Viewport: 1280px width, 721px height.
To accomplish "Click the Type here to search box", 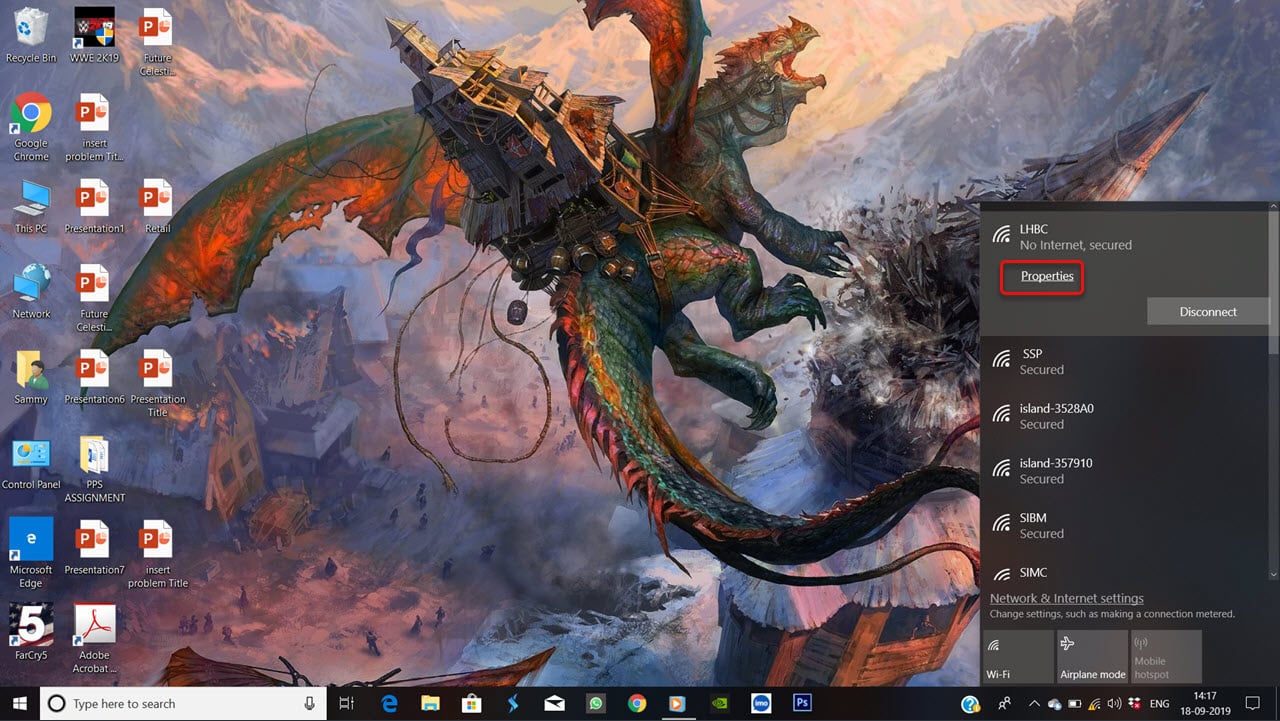I will click(x=183, y=704).
